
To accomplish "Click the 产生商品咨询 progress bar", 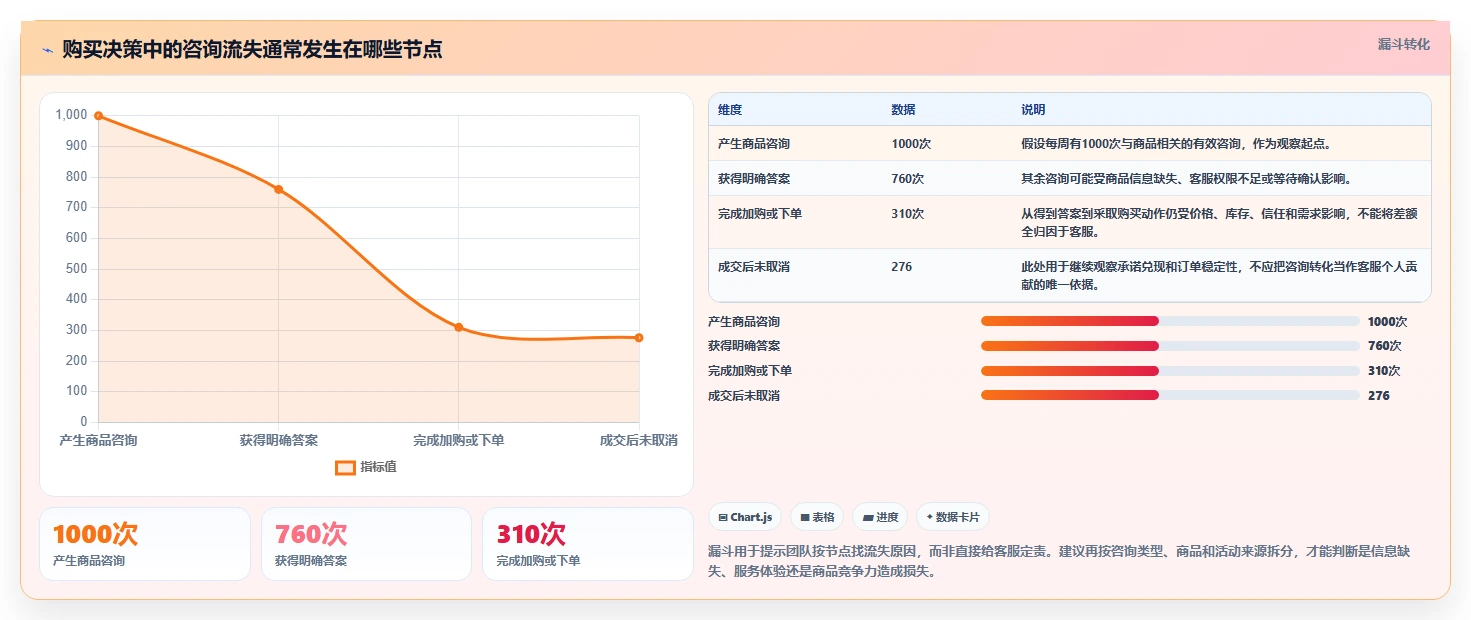I will (1170, 321).
